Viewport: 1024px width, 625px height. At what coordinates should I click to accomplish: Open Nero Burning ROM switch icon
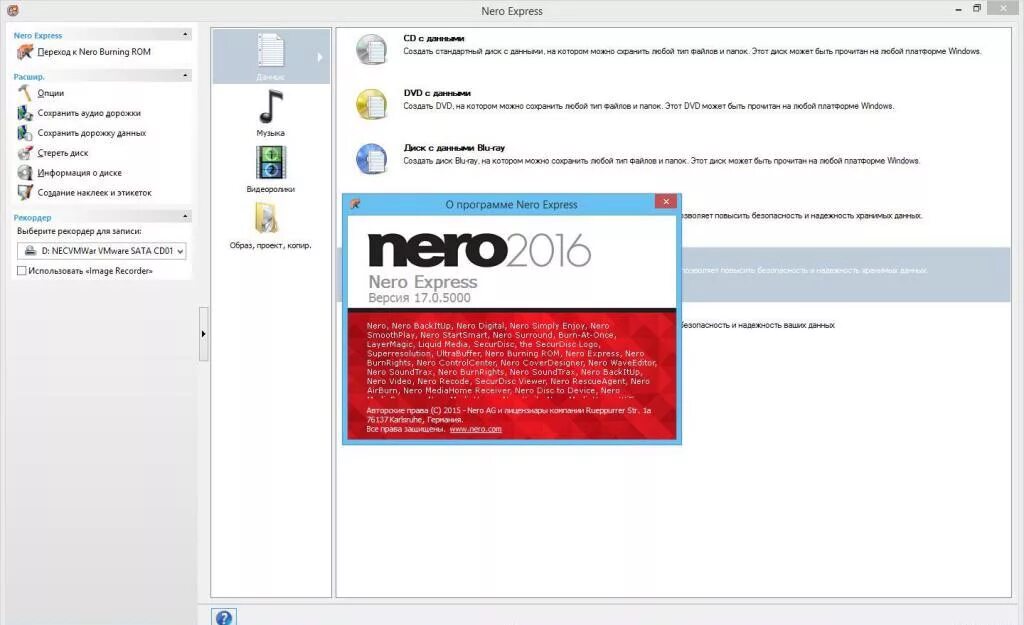(x=25, y=52)
